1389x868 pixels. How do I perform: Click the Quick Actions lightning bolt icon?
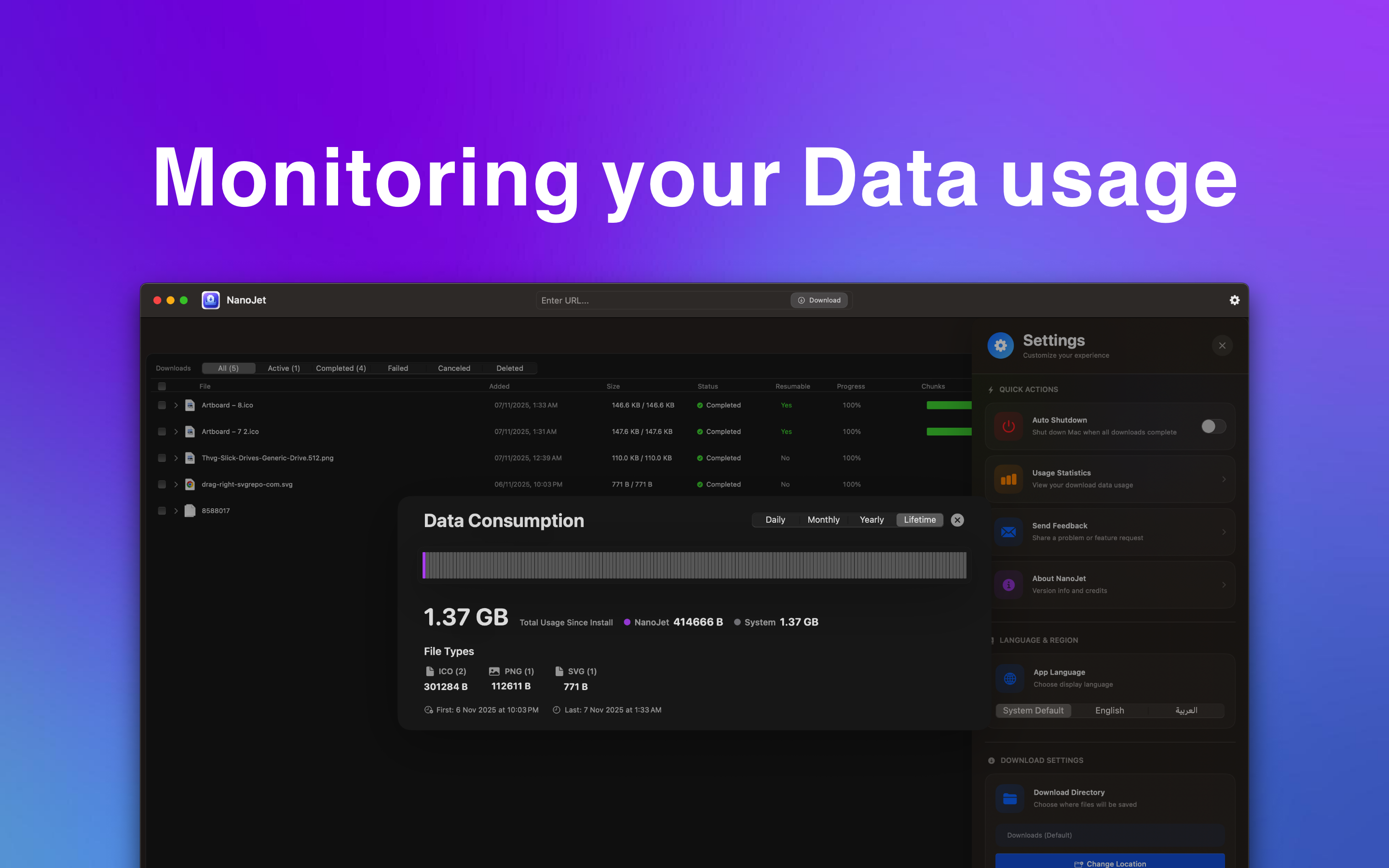point(991,390)
